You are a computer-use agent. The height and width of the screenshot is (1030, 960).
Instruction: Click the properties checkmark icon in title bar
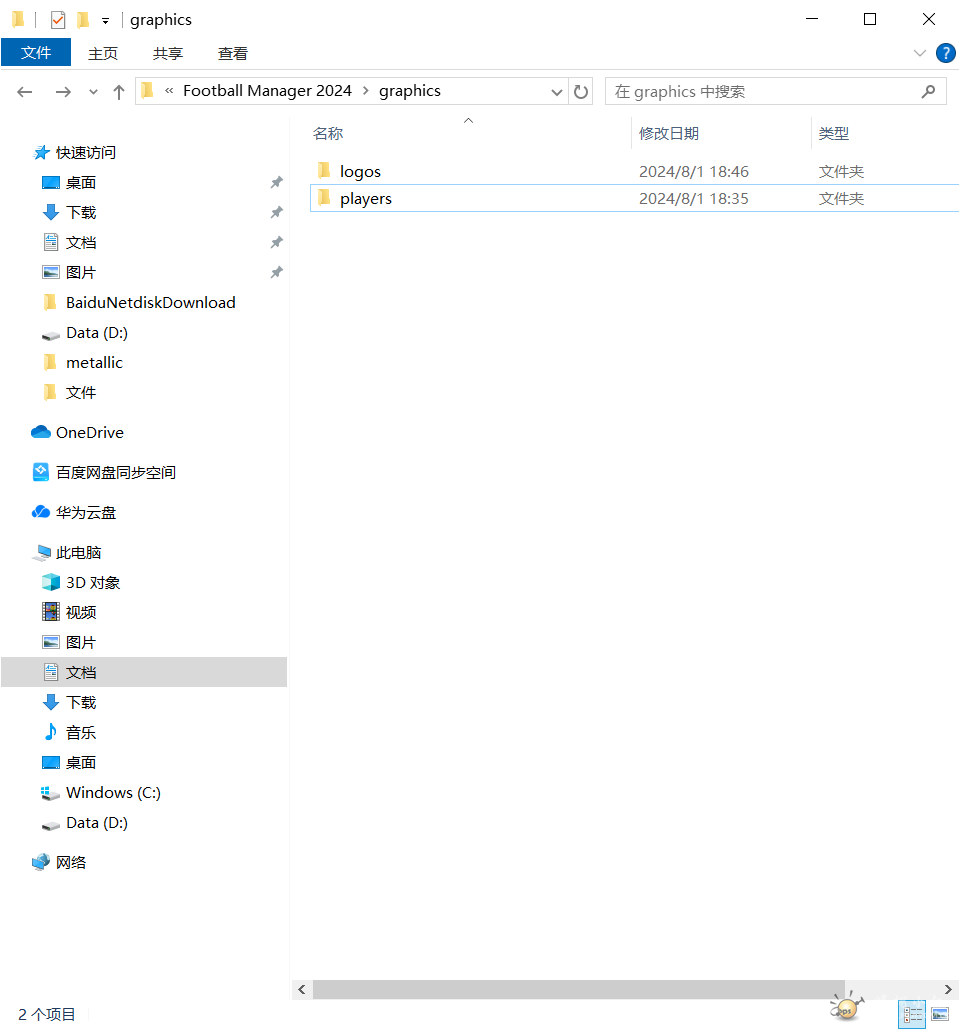pyautogui.click(x=58, y=20)
